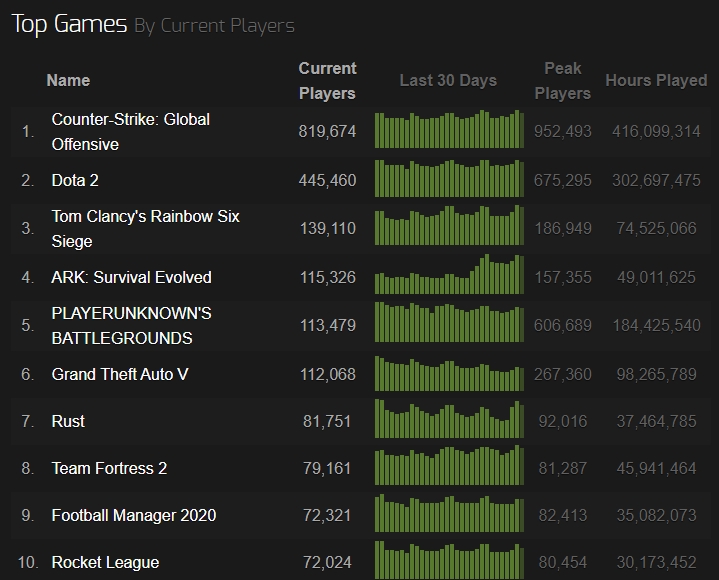
Task: Select current players value 72,321
Action: [327, 515]
